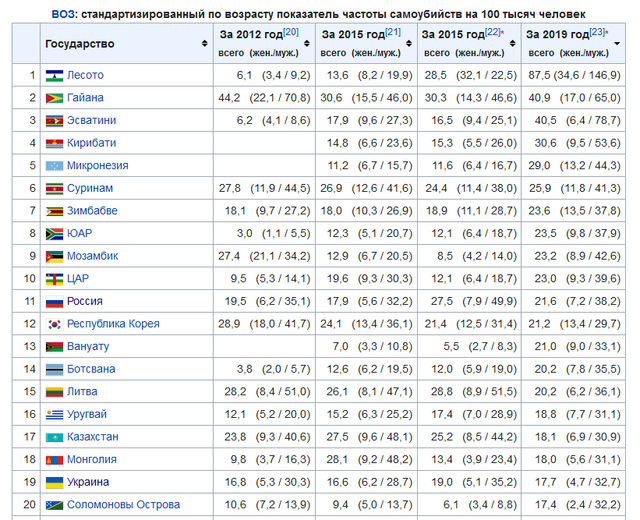Image resolution: width=640 pixels, height=520 pixels.
Task: Sort table by Государство column arrows
Action: tap(204, 43)
